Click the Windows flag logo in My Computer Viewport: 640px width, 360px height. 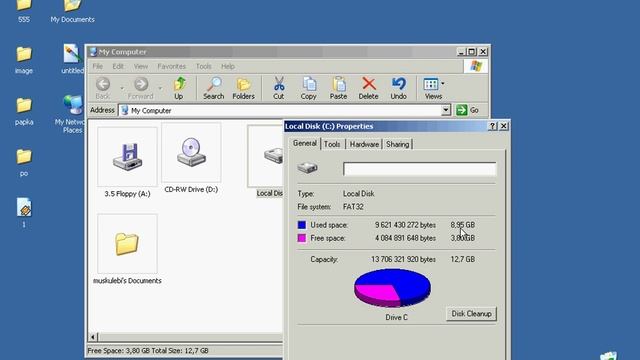(476, 66)
